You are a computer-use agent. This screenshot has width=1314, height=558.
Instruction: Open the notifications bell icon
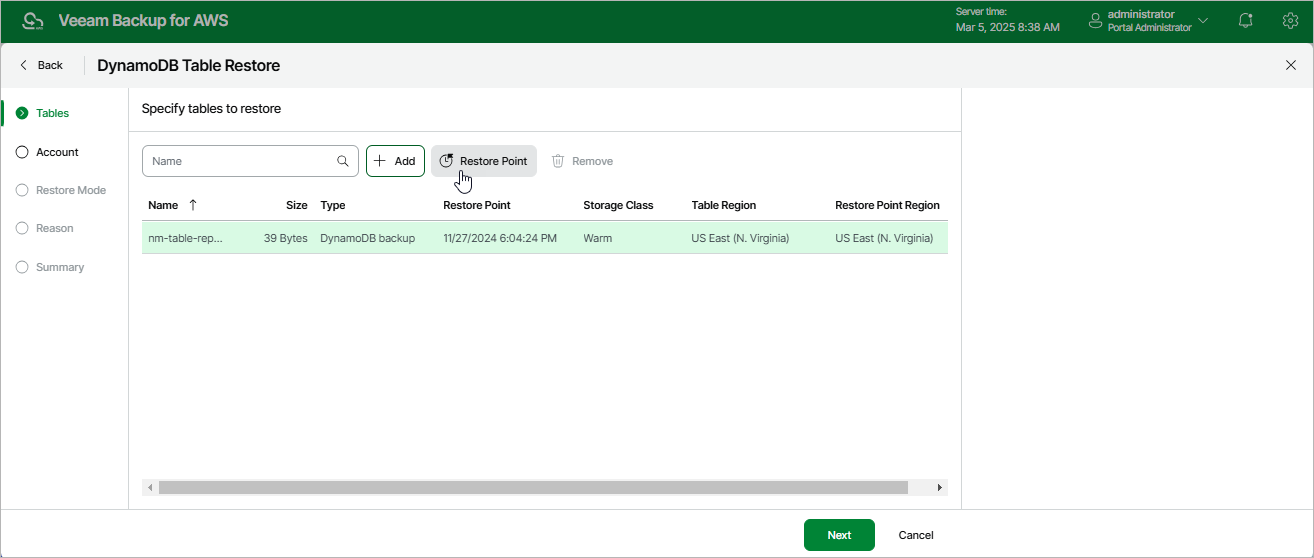(x=1245, y=20)
